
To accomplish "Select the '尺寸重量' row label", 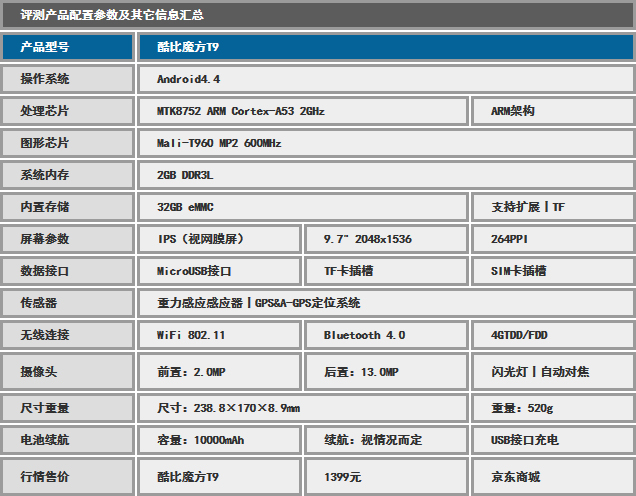I will pyautogui.click(x=68, y=408).
